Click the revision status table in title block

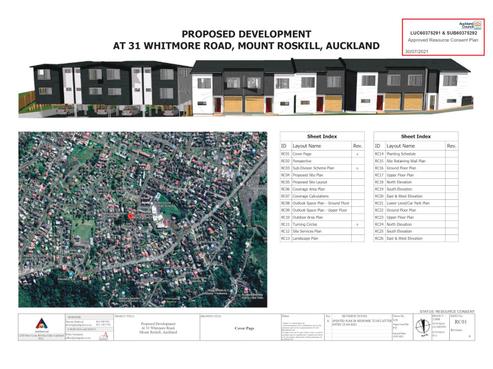[x=358, y=327]
